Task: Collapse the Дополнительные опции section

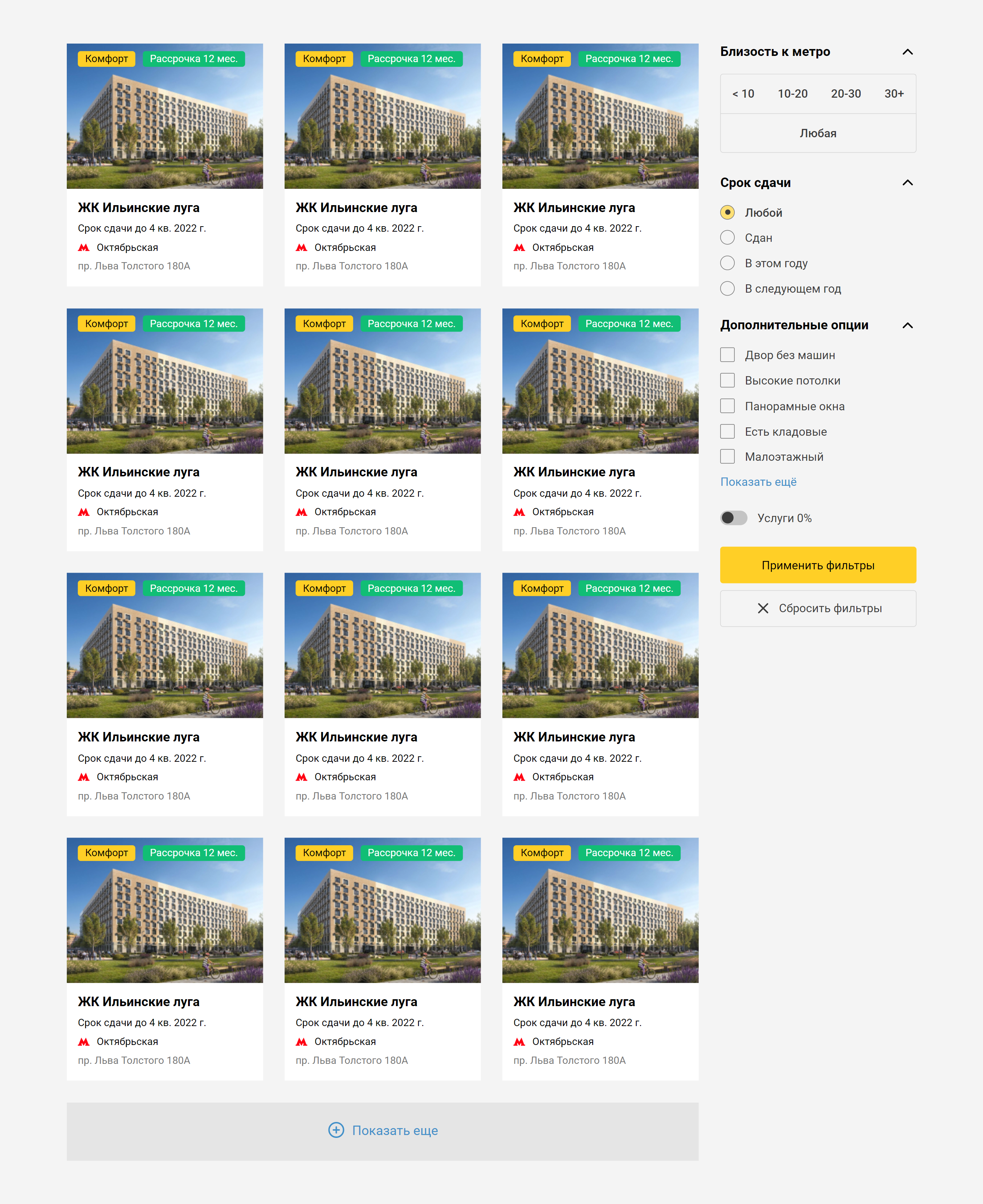Action: [907, 326]
